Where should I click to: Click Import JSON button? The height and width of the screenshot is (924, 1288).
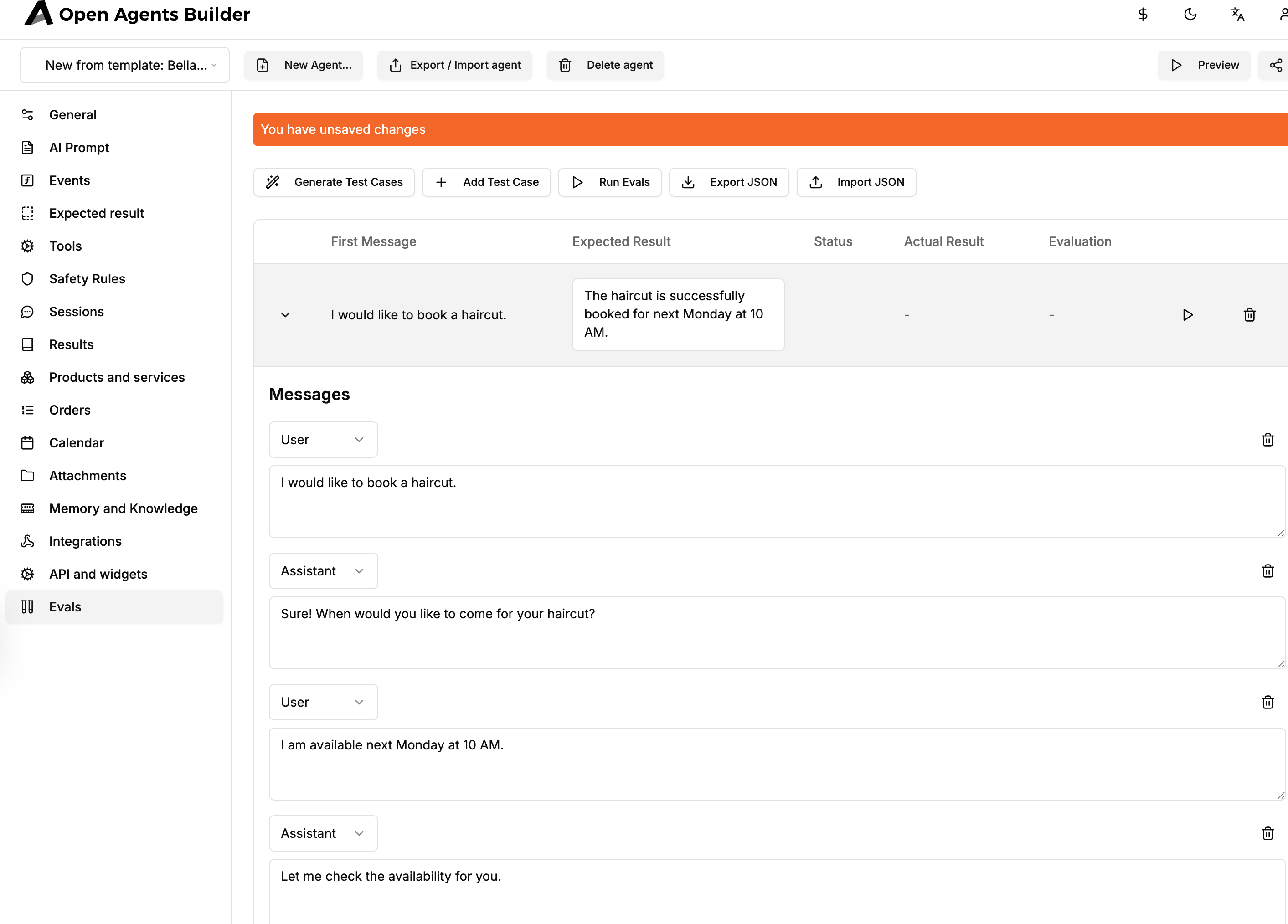click(856, 182)
